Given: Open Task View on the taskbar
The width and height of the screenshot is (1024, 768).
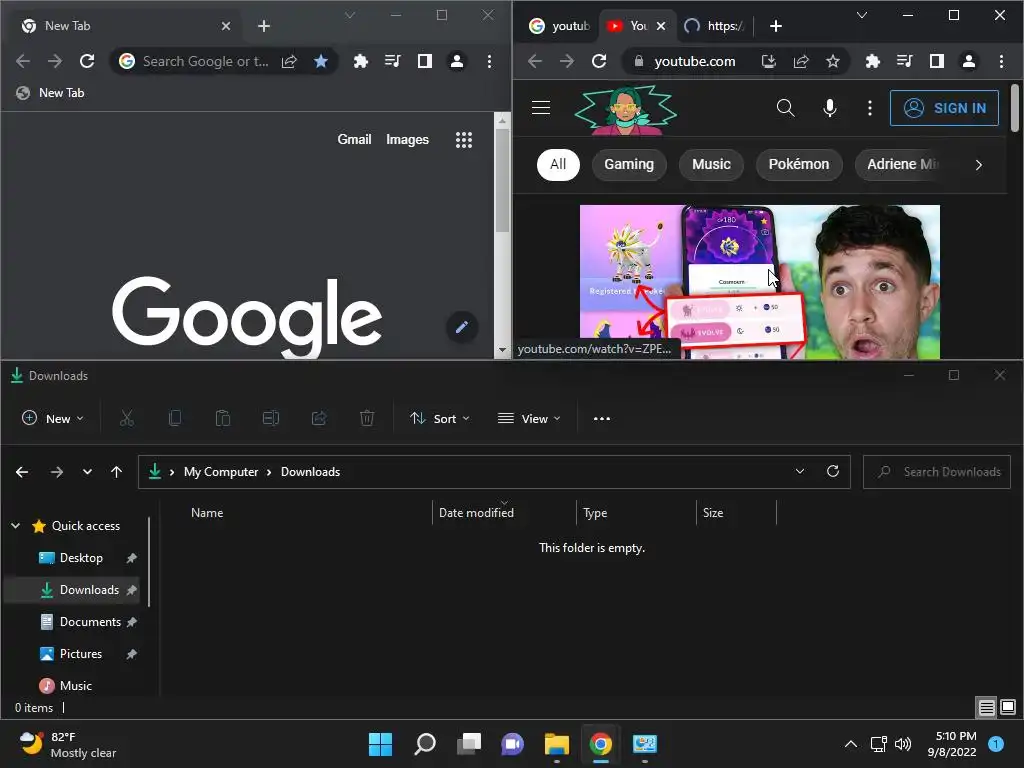Looking at the screenshot, I should click(x=469, y=744).
